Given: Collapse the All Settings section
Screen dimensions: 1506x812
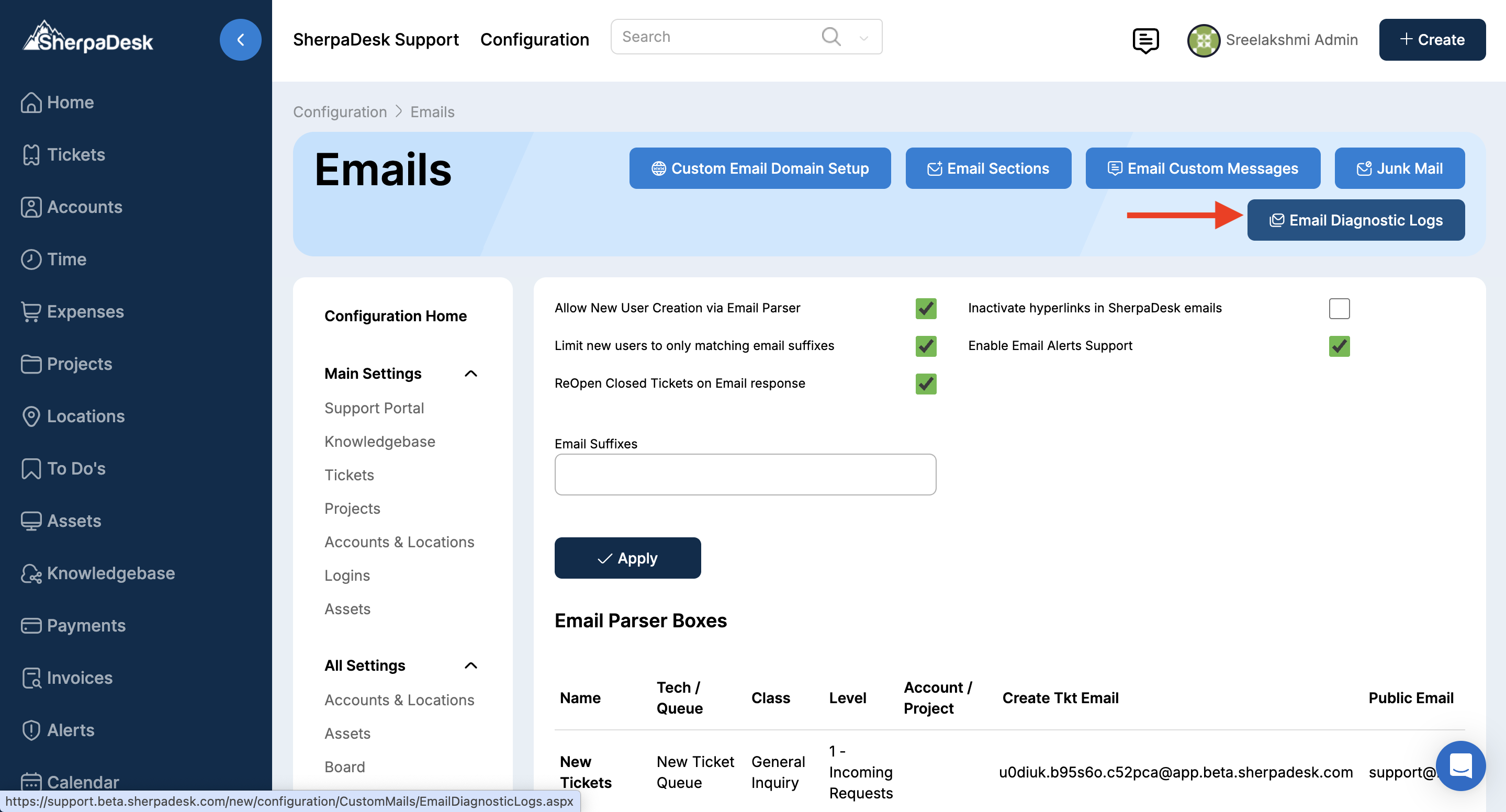Looking at the screenshot, I should [x=470, y=666].
